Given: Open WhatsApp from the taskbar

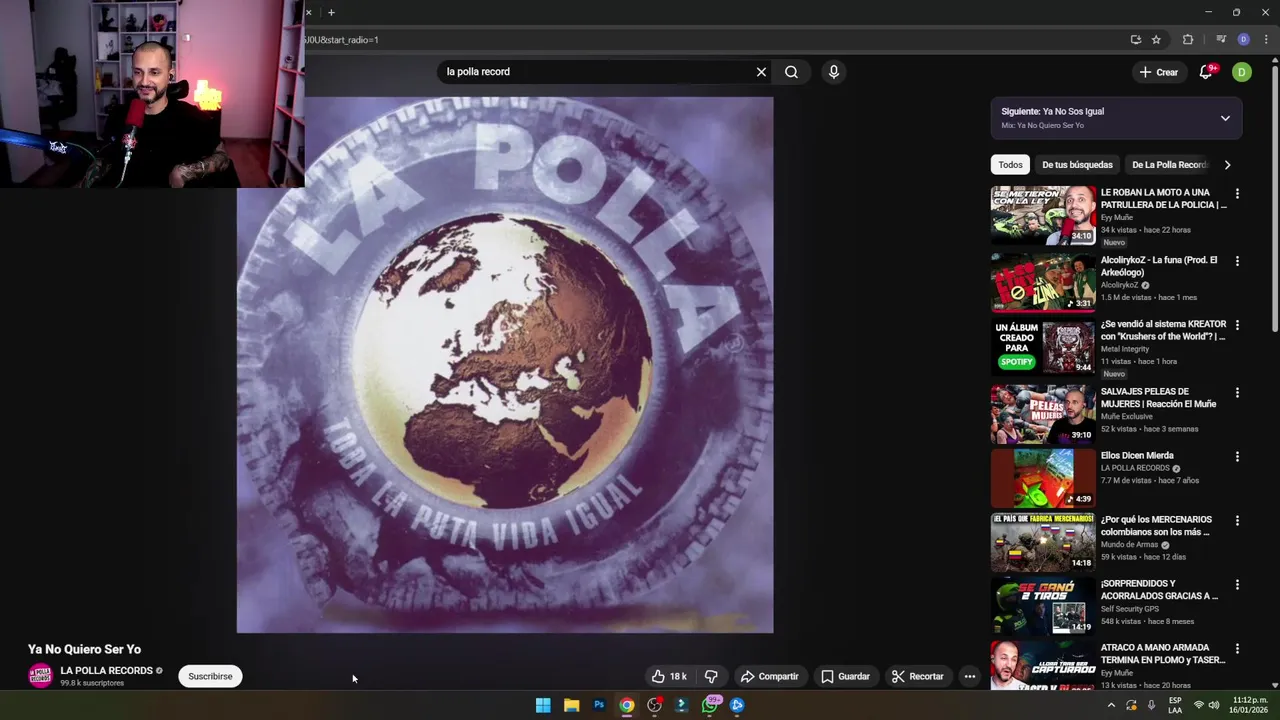Looking at the screenshot, I should click(710, 705).
